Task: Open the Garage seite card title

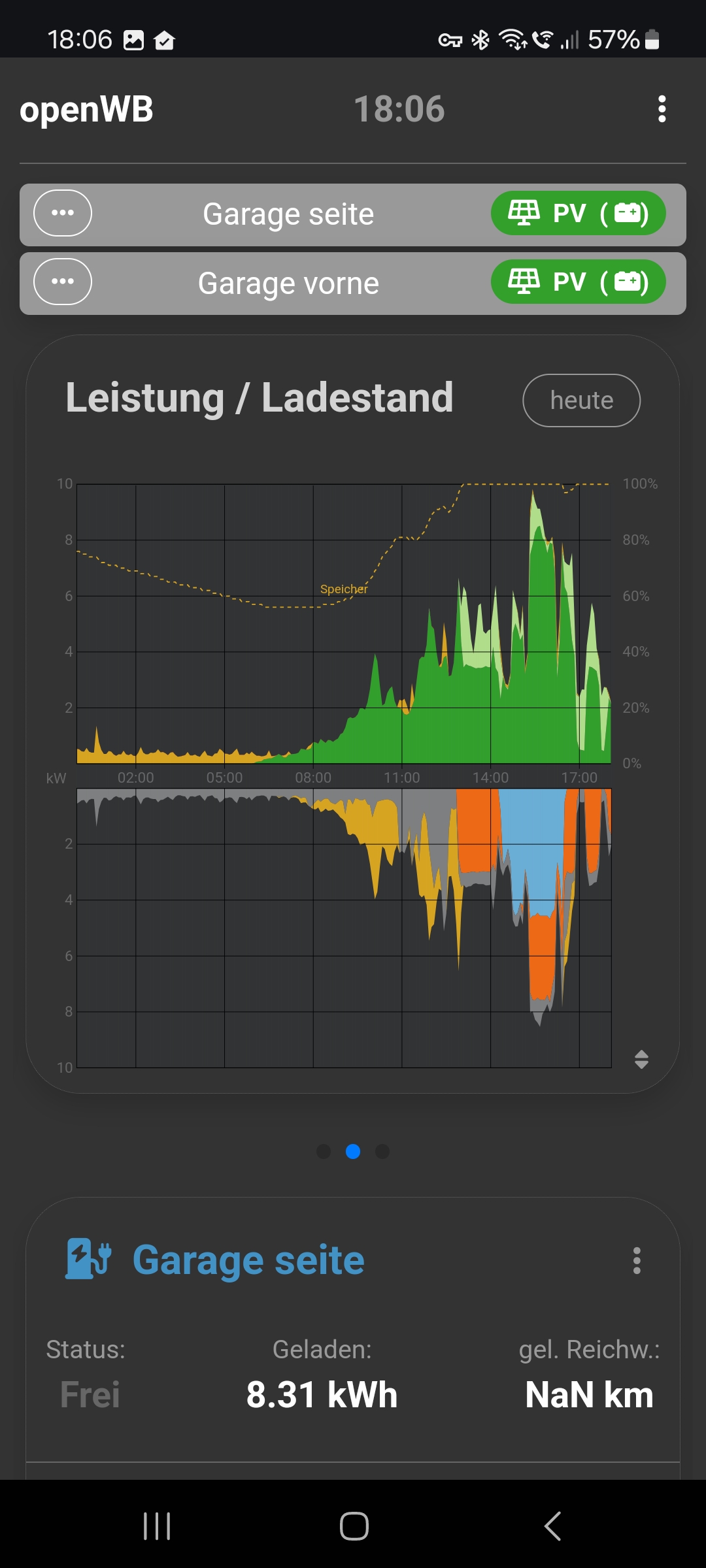Action: (x=248, y=1260)
